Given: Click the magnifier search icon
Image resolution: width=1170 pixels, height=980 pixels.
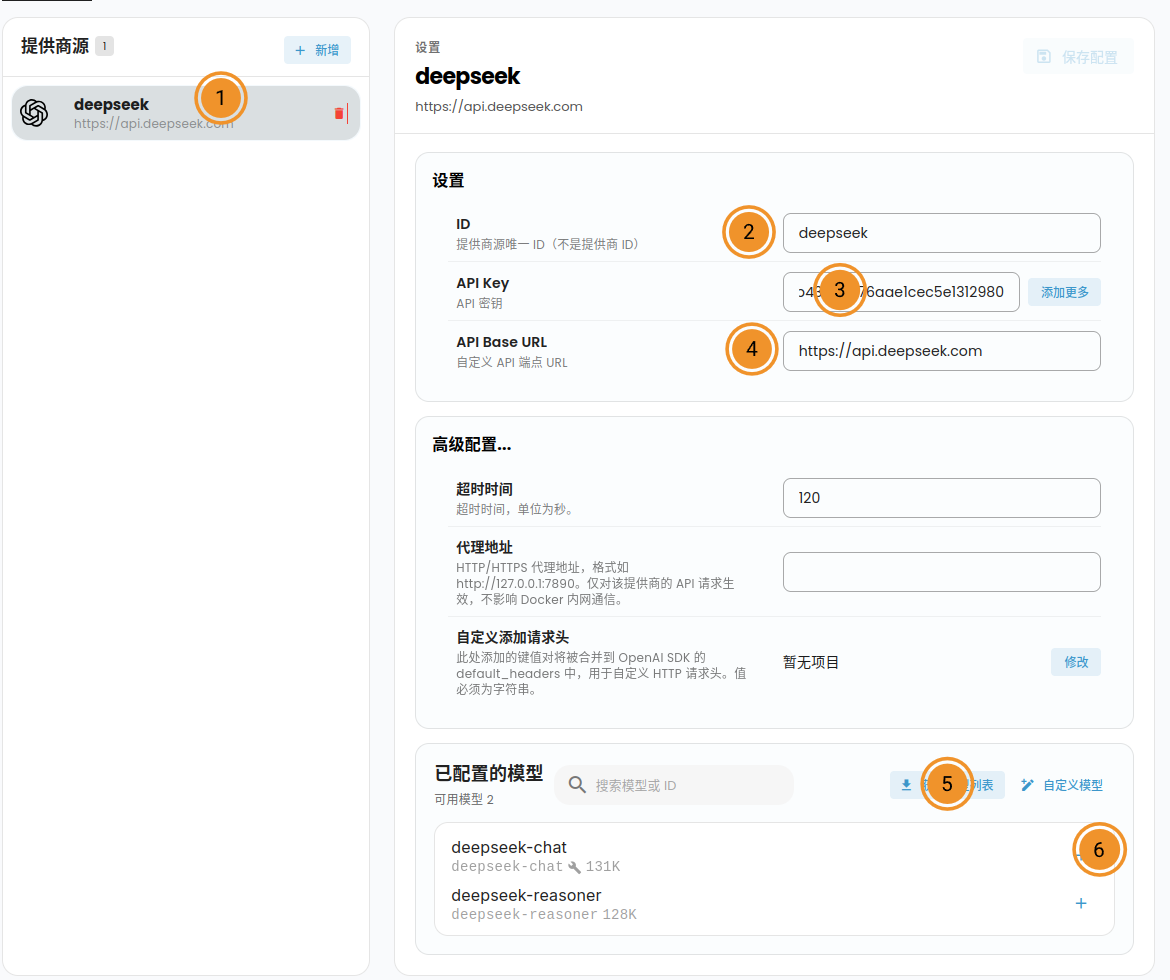Looking at the screenshot, I should 577,784.
